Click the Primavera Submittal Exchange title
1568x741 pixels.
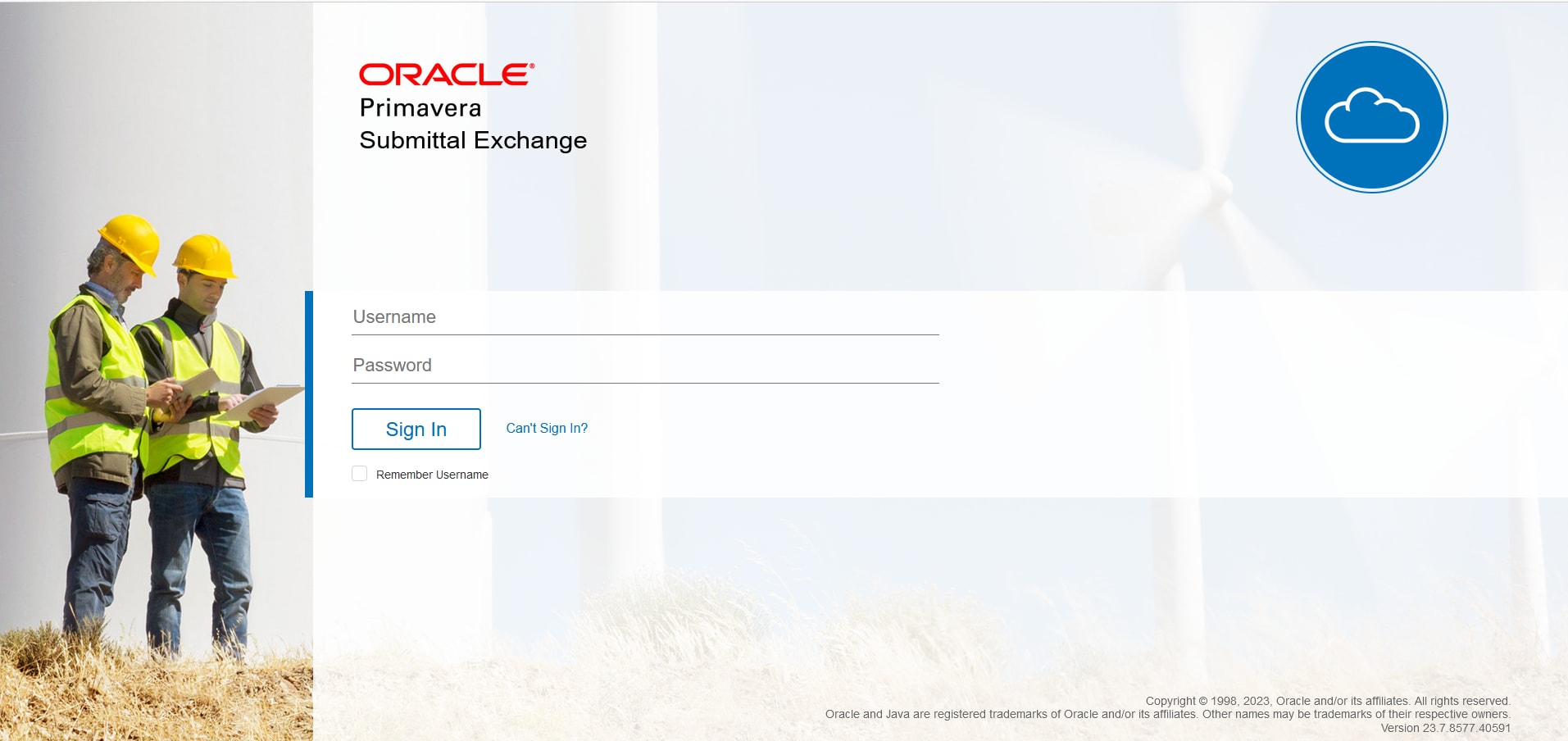tap(473, 124)
